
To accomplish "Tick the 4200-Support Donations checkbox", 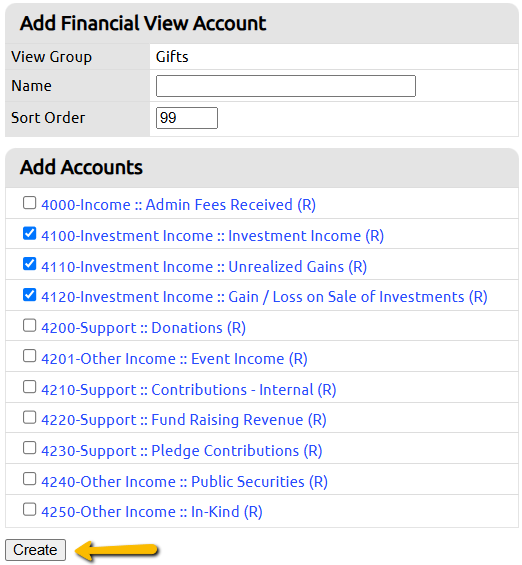I will click(29, 326).
